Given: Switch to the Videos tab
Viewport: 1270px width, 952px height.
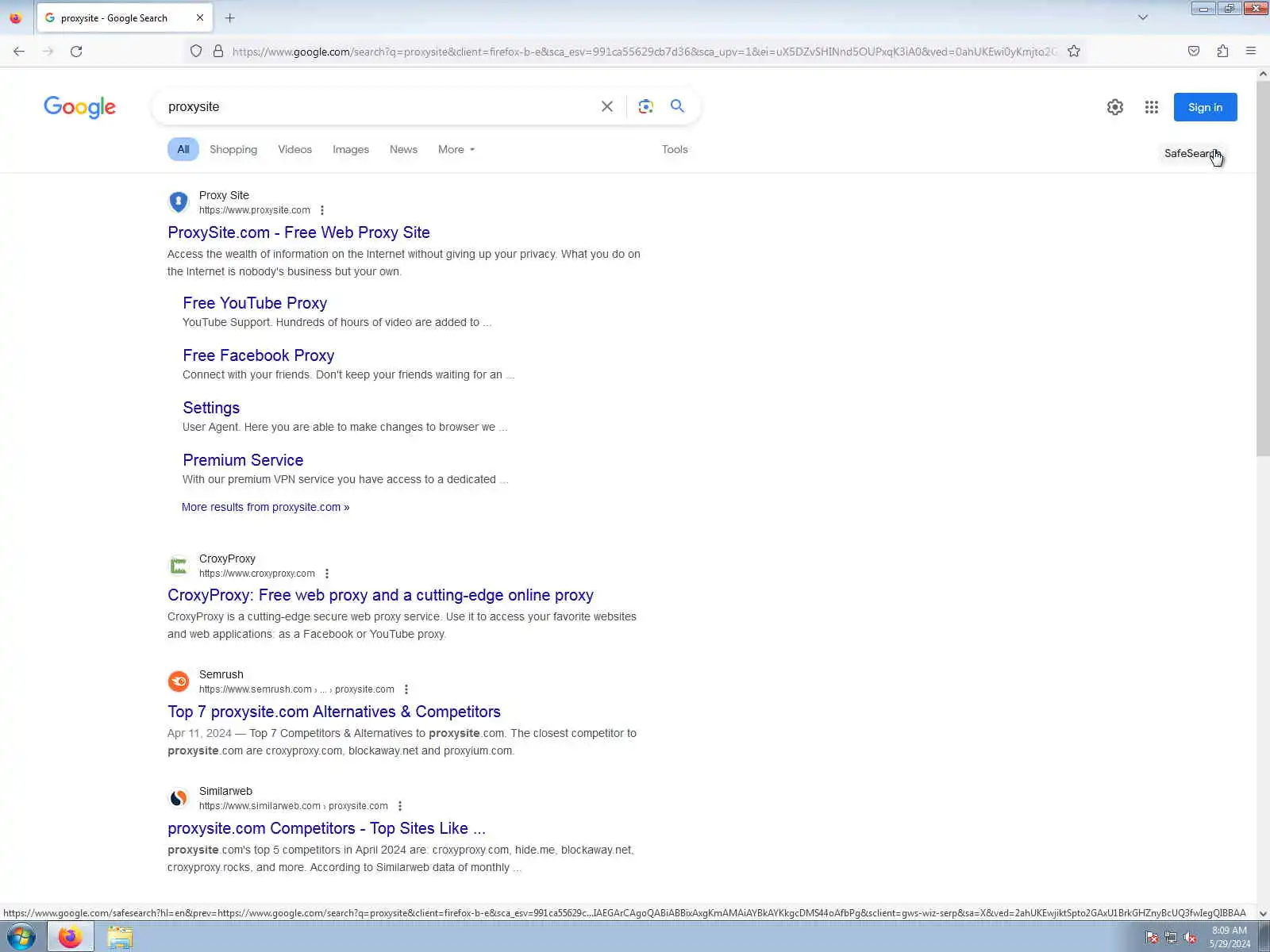Looking at the screenshot, I should coord(295,149).
